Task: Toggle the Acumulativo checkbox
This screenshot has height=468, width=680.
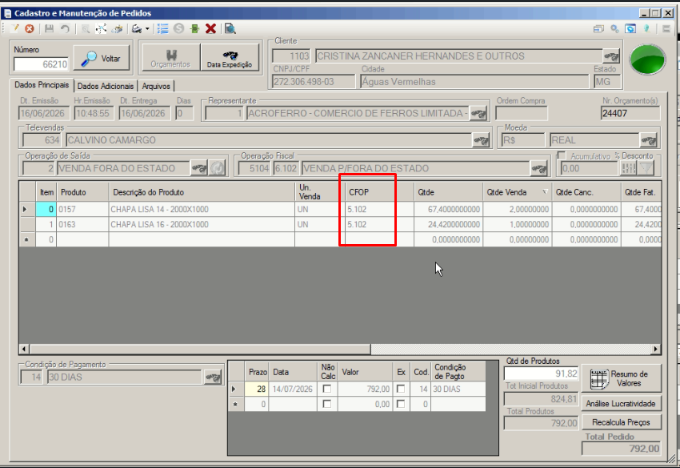Action: (x=562, y=155)
